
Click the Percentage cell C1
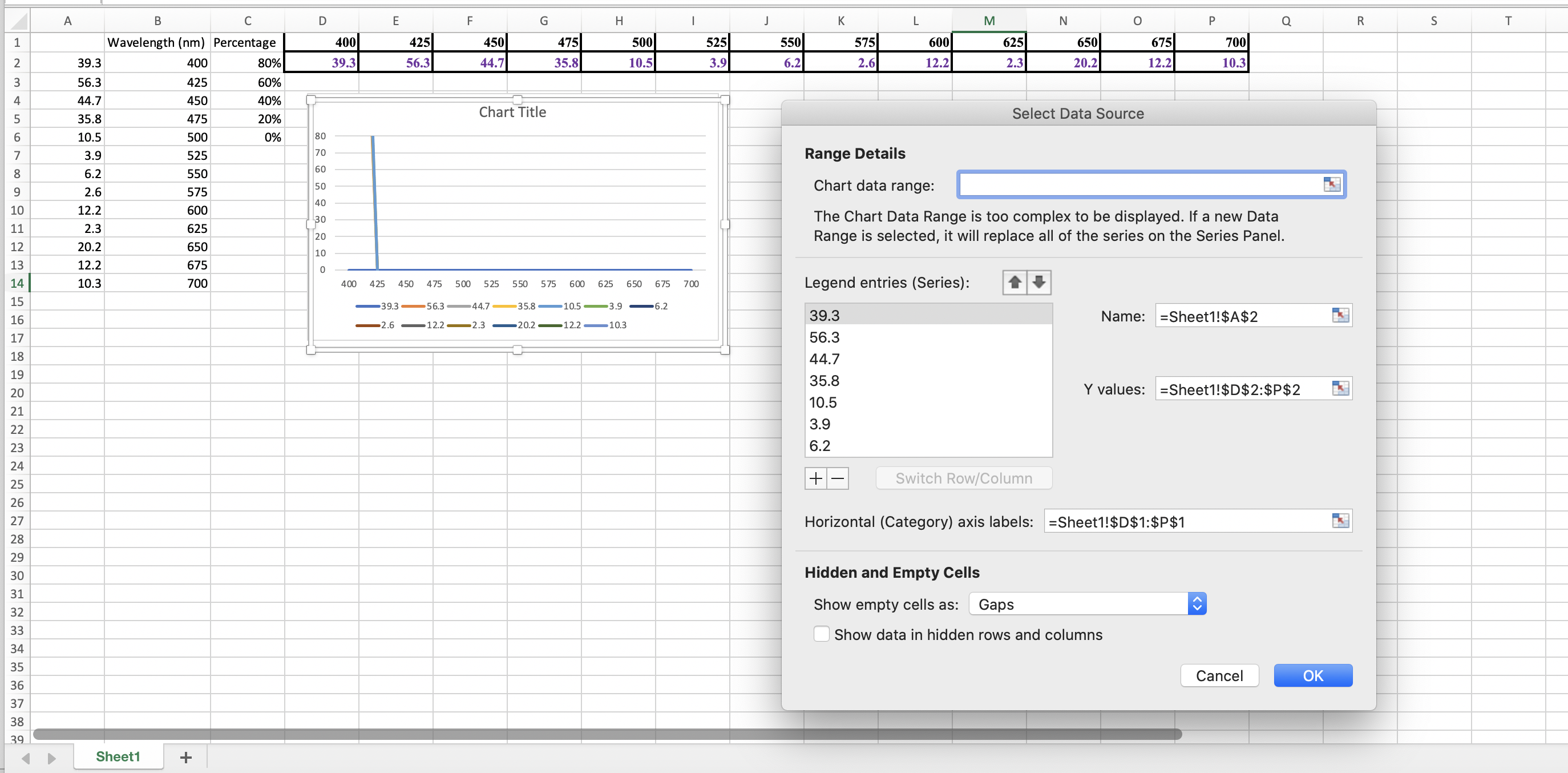pyautogui.click(x=248, y=43)
